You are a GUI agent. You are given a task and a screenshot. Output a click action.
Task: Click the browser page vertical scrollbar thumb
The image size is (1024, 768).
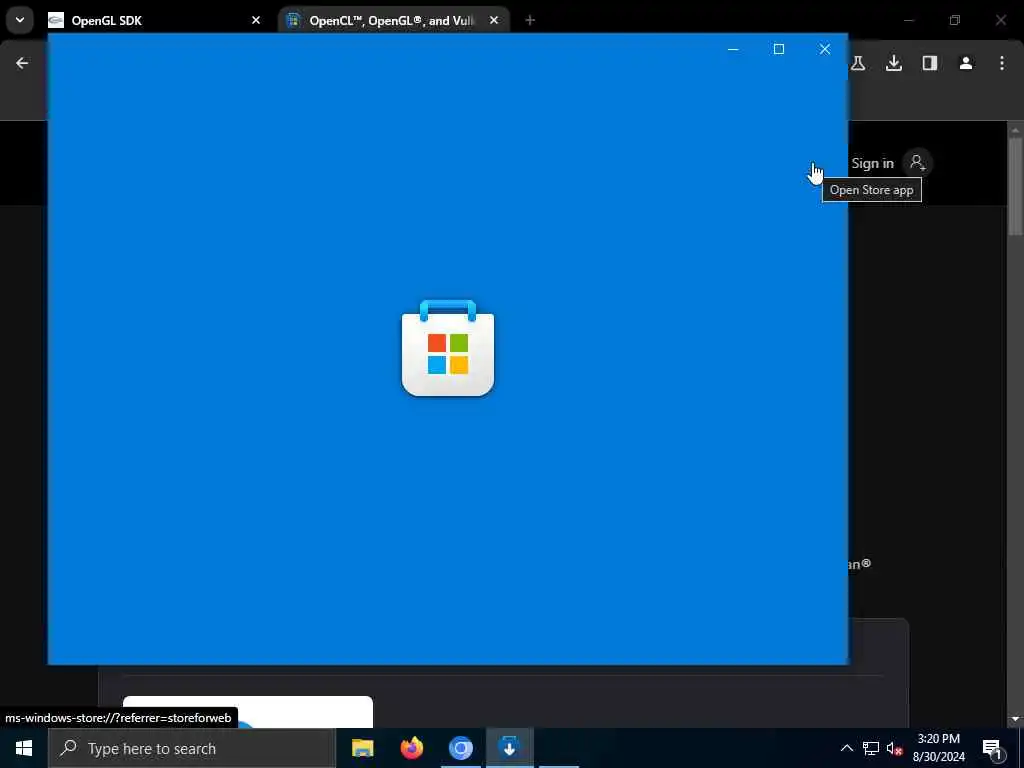(1015, 186)
